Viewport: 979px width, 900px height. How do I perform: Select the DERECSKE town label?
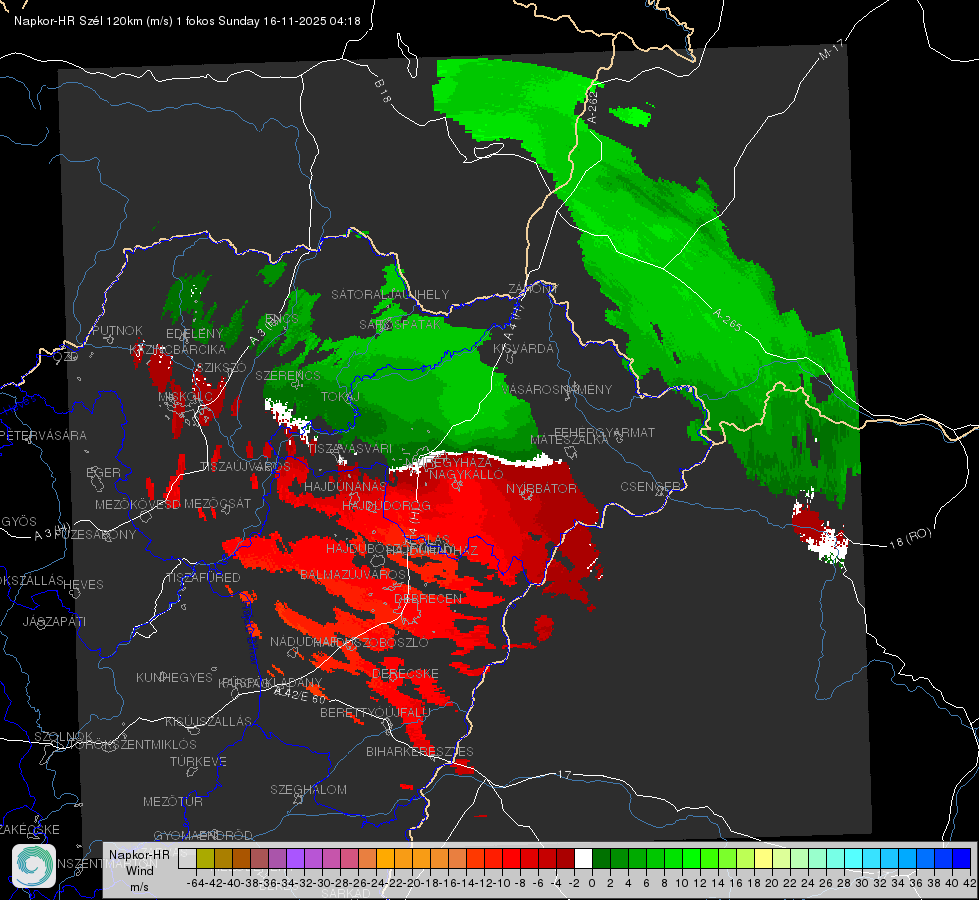(405, 674)
